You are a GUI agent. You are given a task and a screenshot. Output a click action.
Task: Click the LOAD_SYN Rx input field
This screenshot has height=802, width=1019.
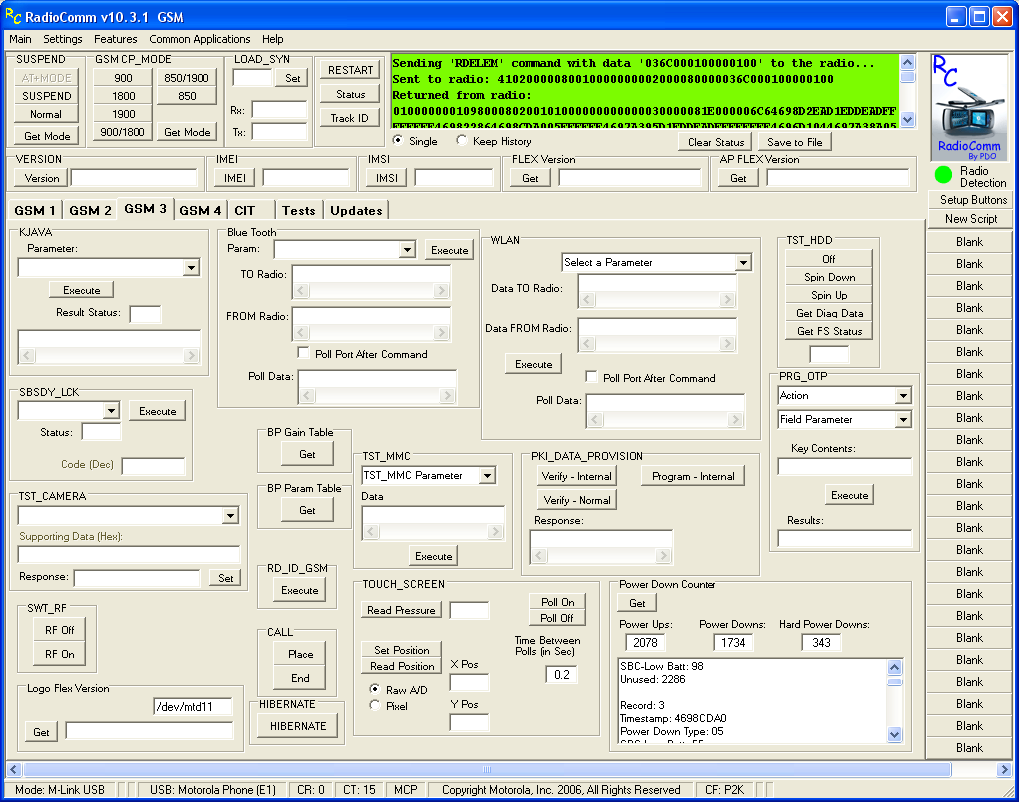click(x=279, y=109)
